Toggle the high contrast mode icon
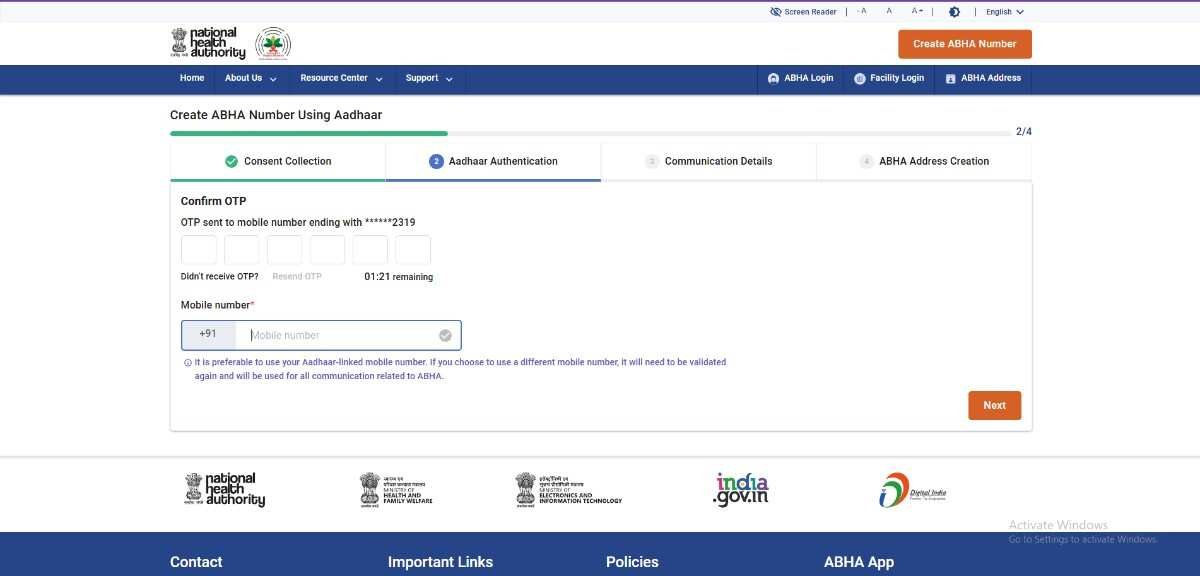 pyautogui.click(x=954, y=12)
